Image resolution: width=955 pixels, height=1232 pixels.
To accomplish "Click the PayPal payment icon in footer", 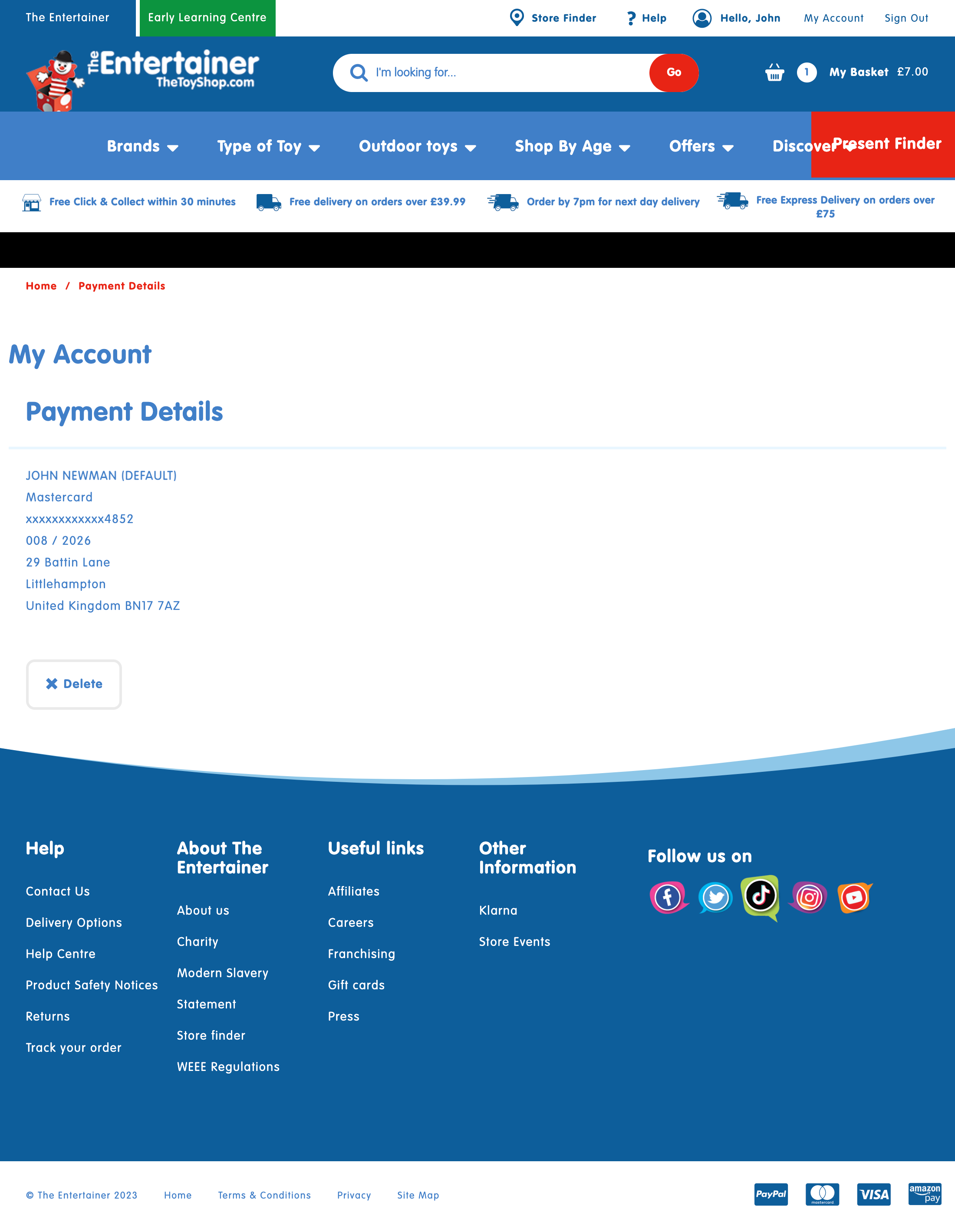I will [x=771, y=1195].
